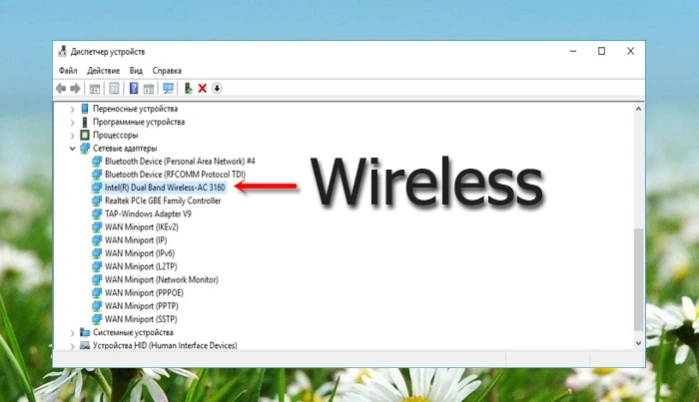This screenshot has height=402, width=699.
Task: Select Устройства HID (Human Interface Devices)
Action: point(165,345)
